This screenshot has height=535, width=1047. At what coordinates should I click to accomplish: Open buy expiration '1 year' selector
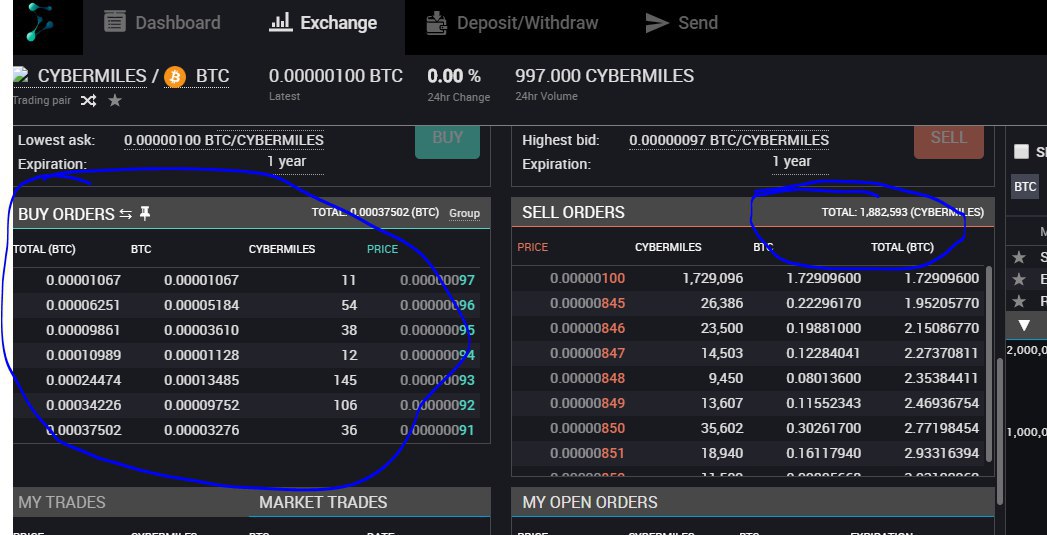coord(287,162)
